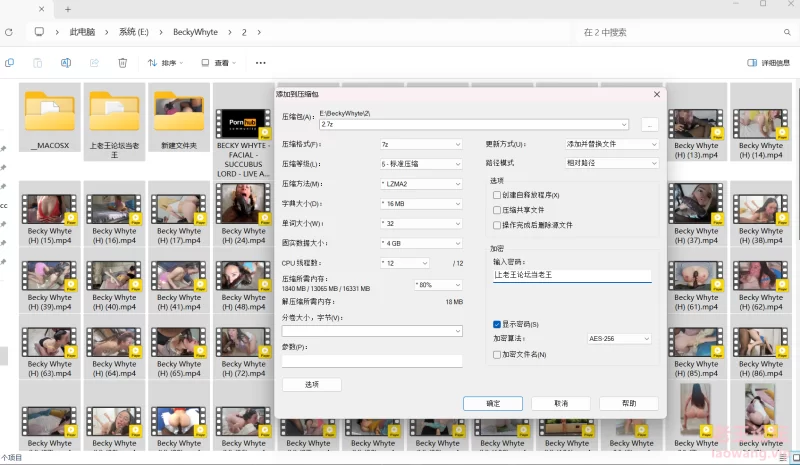Click the BeckyWhyte breadcrumb in the address bar
800x465 pixels.
click(x=195, y=32)
